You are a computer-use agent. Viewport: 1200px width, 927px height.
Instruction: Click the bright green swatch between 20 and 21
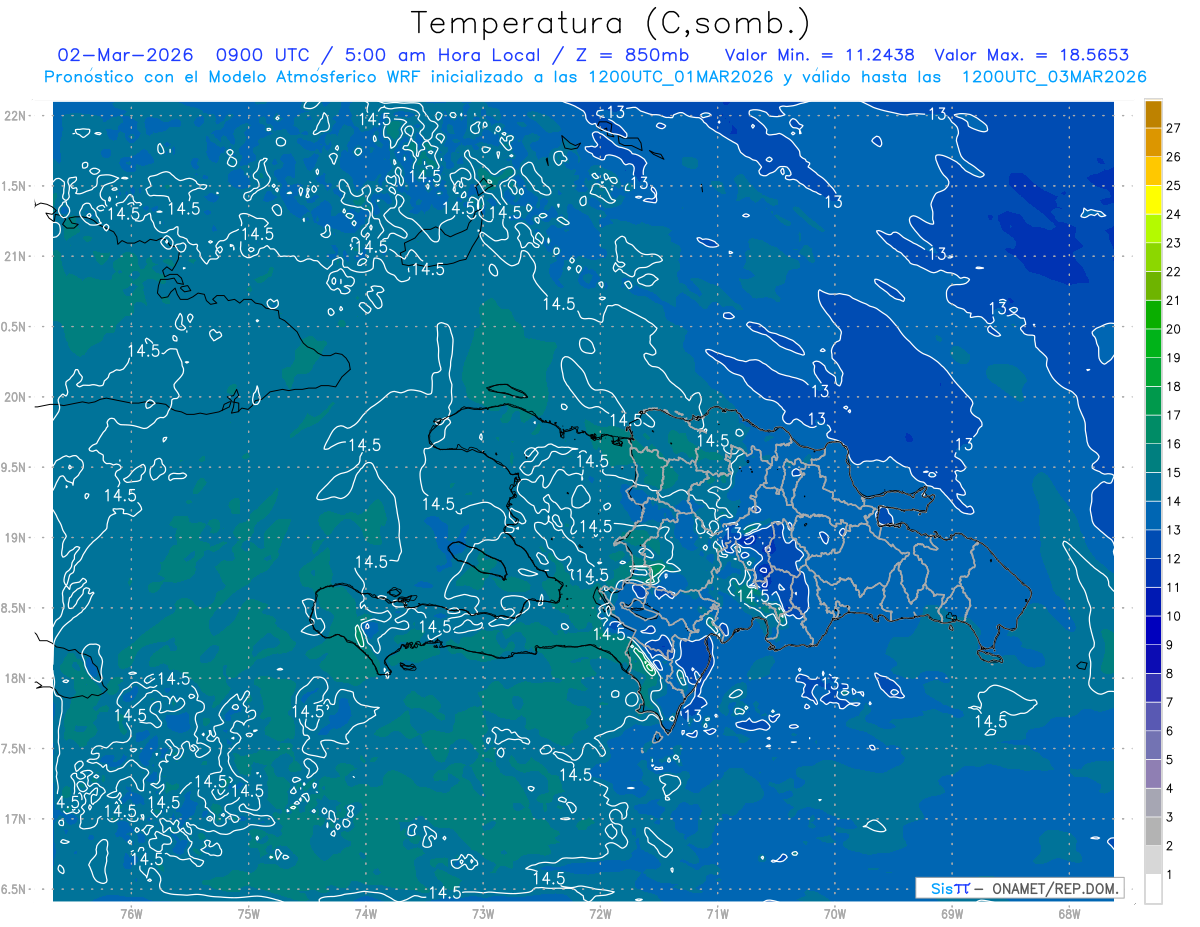tap(1153, 315)
